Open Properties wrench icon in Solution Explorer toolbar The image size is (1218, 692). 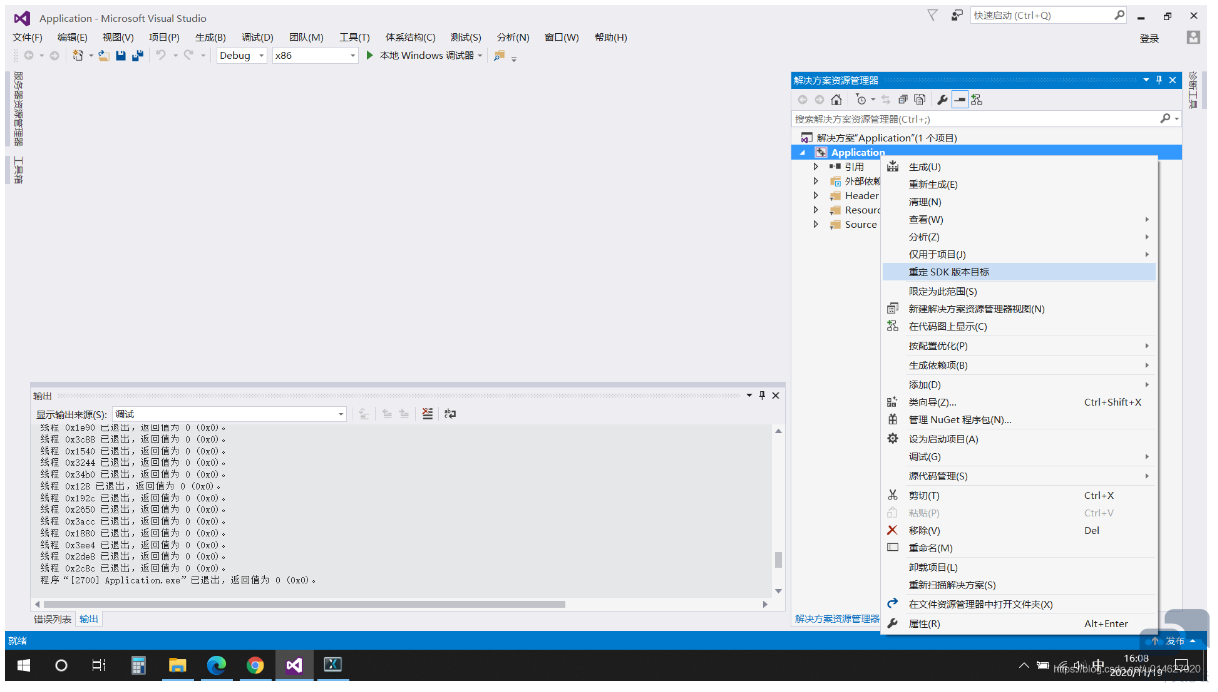point(942,100)
